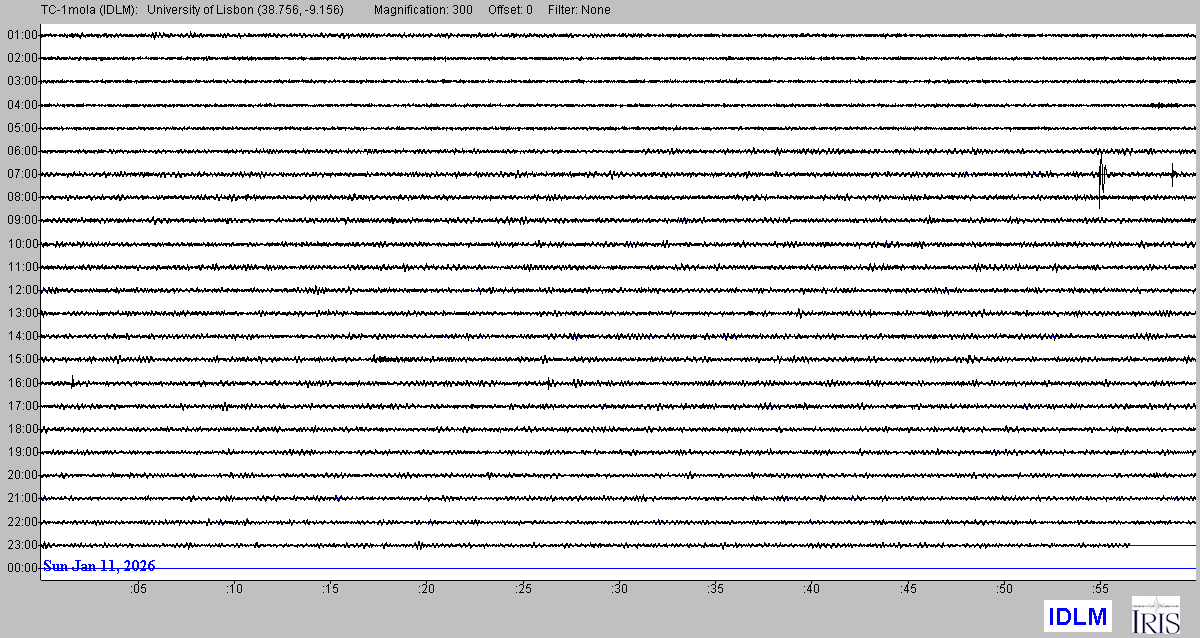Click the :05 minute axis label

(137, 589)
